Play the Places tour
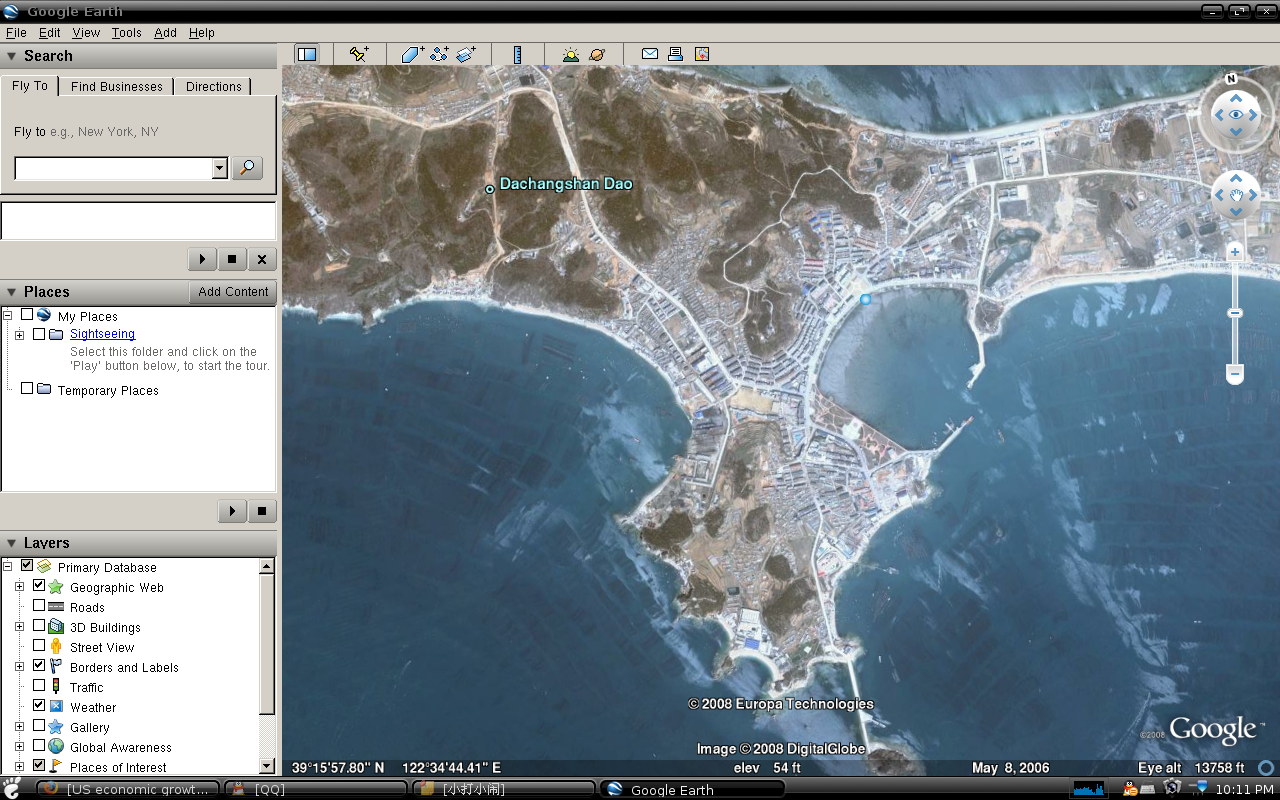Viewport: 1280px width, 800px height. click(232, 511)
